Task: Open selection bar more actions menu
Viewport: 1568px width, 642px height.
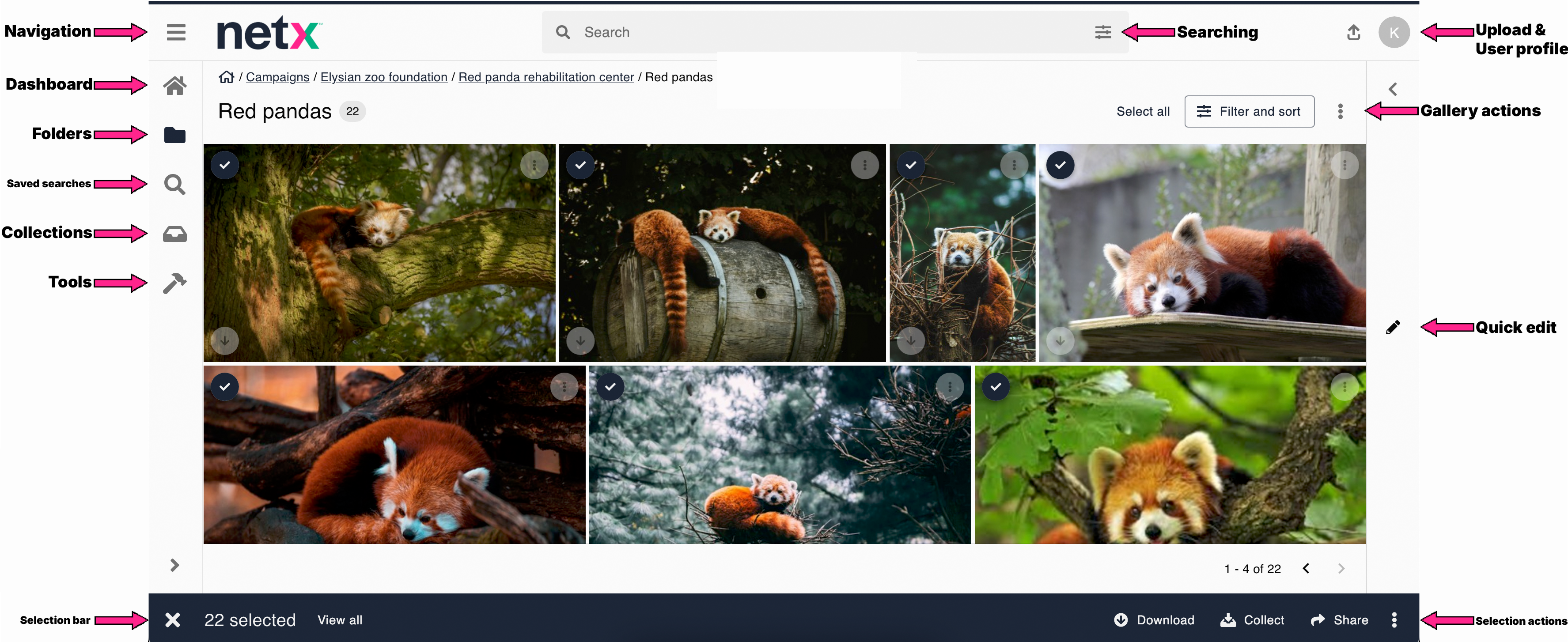Action: click(x=1394, y=620)
